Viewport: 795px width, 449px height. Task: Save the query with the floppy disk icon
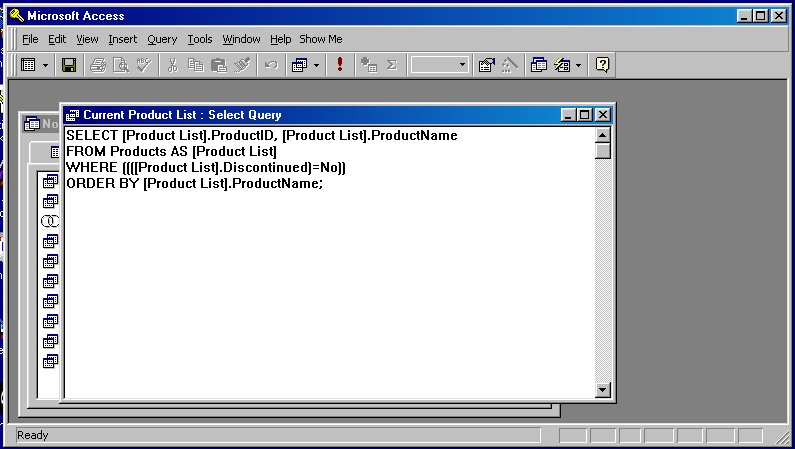coord(69,65)
